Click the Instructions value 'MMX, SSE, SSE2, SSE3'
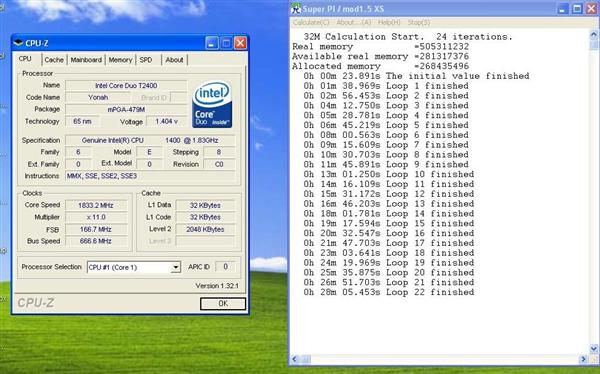Image resolution: width=600 pixels, height=374 pixels. (x=150, y=176)
